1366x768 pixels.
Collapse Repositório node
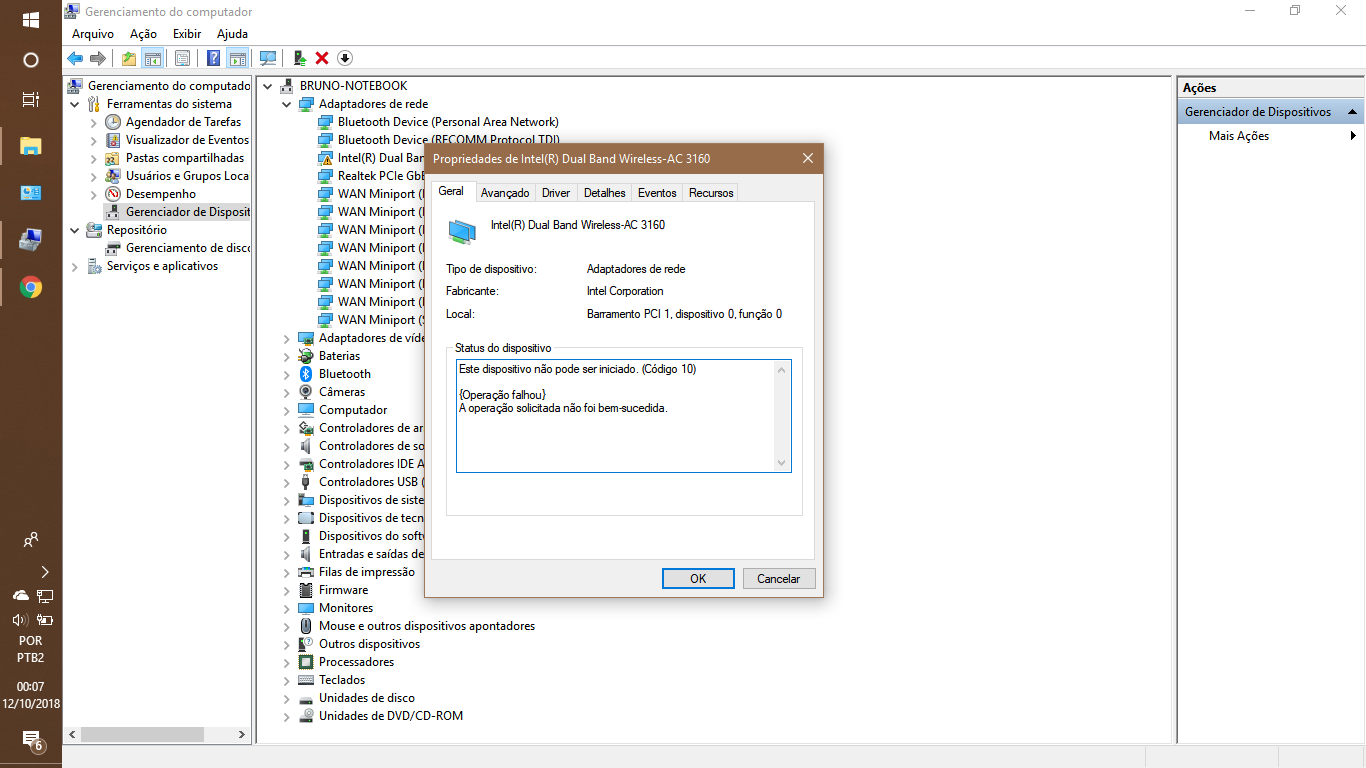(x=75, y=230)
